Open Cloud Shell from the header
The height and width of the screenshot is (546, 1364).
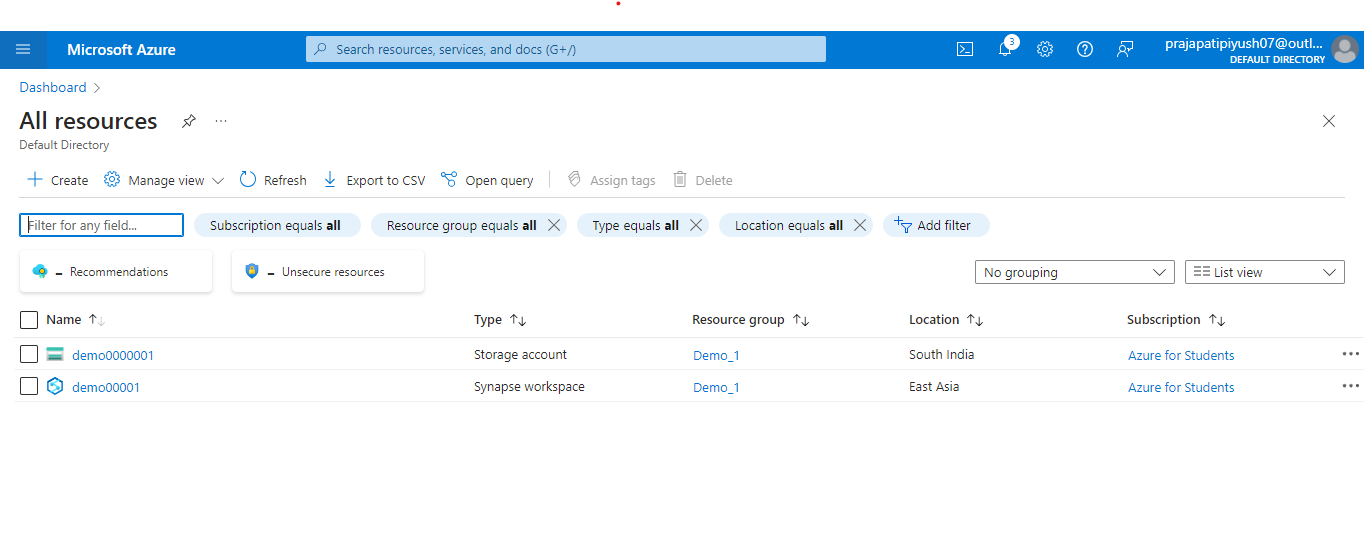[x=965, y=49]
